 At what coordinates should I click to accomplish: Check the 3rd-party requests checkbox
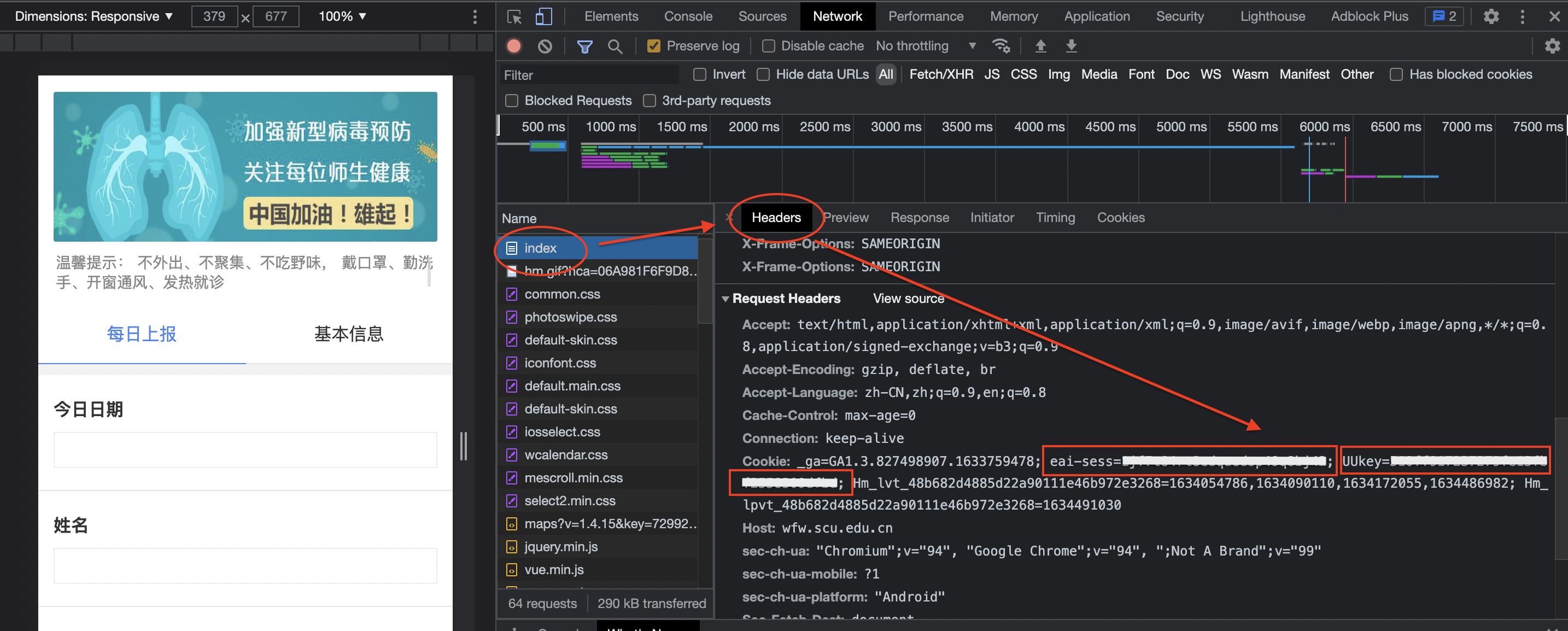click(650, 101)
